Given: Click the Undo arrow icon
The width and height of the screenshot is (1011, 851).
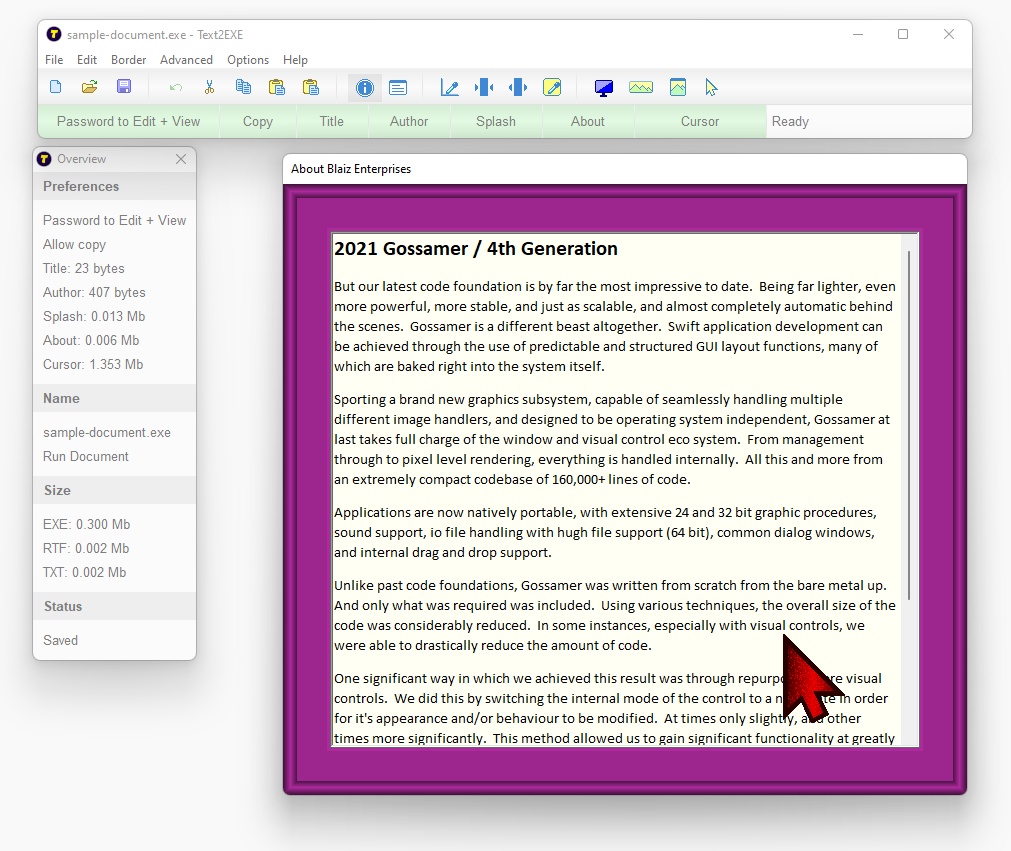Looking at the screenshot, I should point(174,87).
